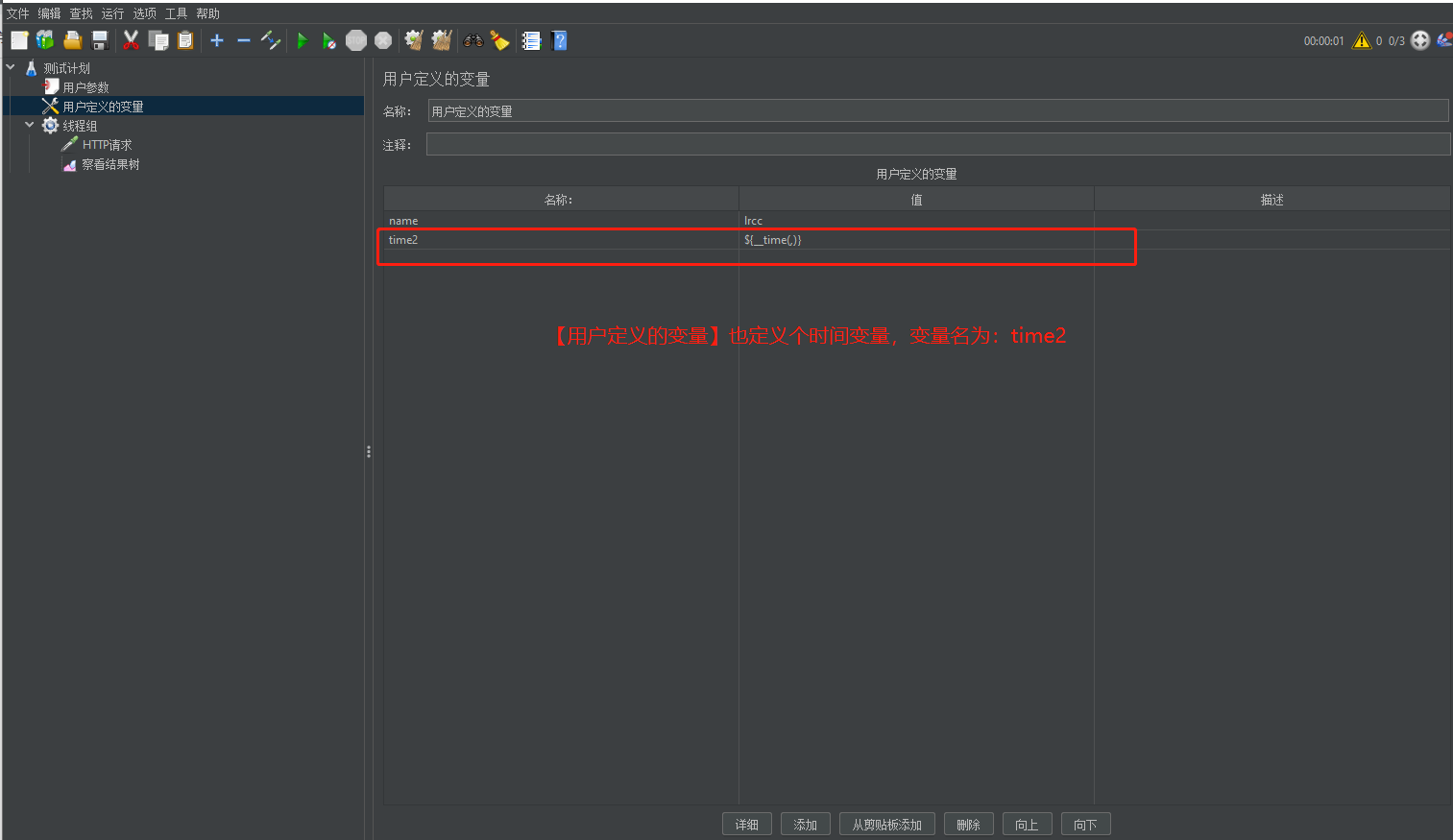Select the "${__time(,)}" value cell
Screen dimensions: 1453x840
916,240
